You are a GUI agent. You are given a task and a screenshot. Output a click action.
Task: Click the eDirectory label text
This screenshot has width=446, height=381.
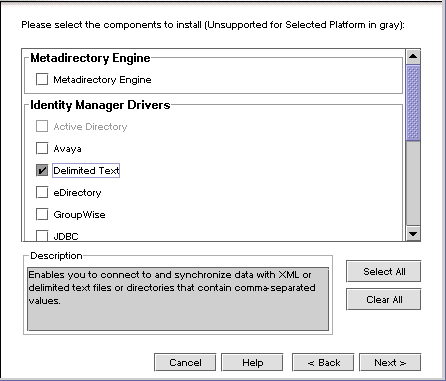[x=77, y=193]
